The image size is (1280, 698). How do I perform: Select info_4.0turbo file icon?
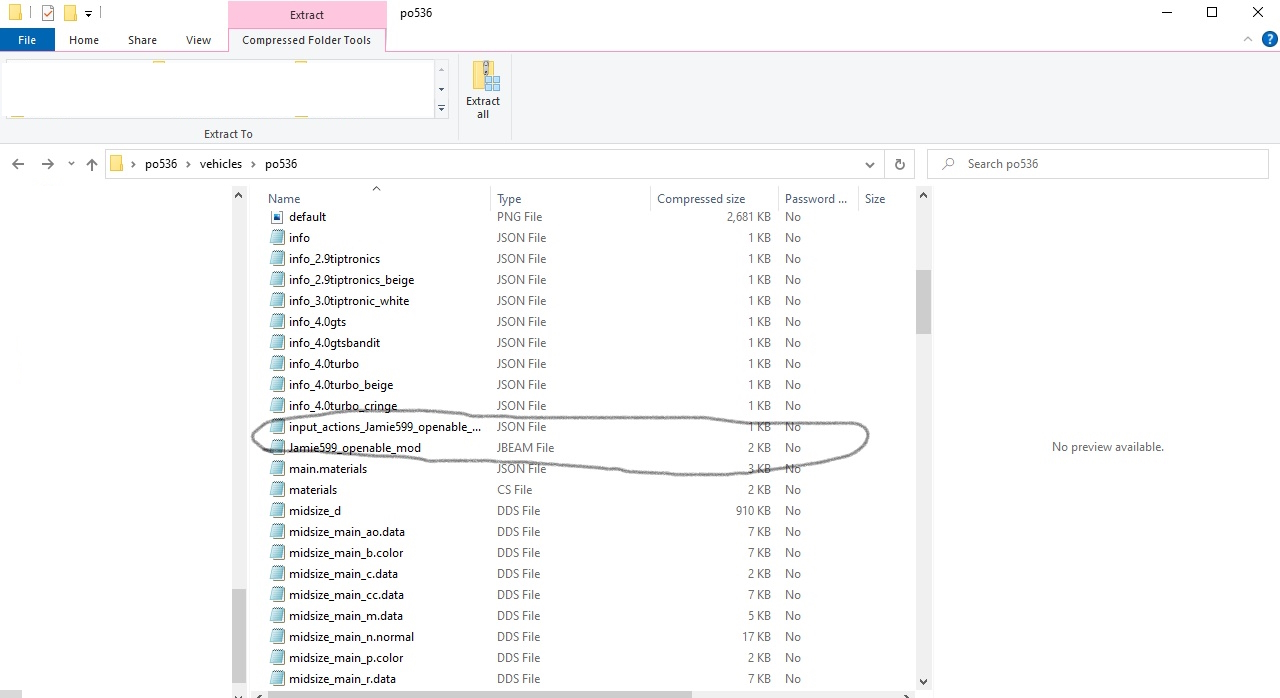(x=278, y=364)
